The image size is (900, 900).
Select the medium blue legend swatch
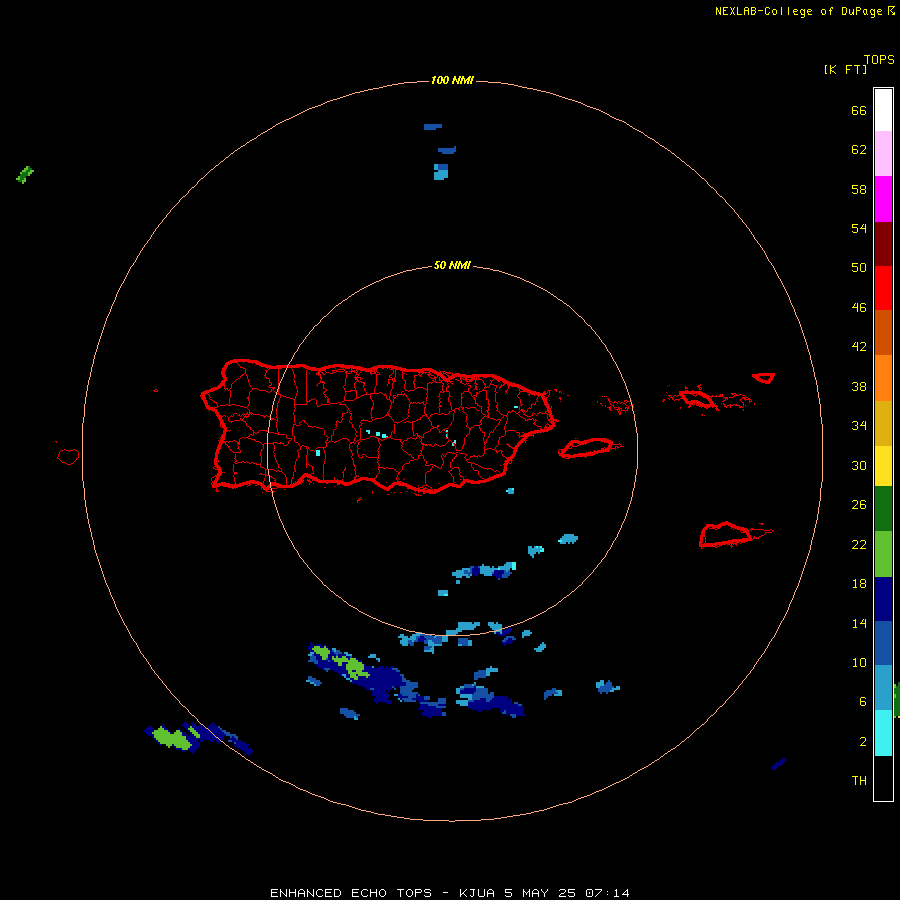883,643
